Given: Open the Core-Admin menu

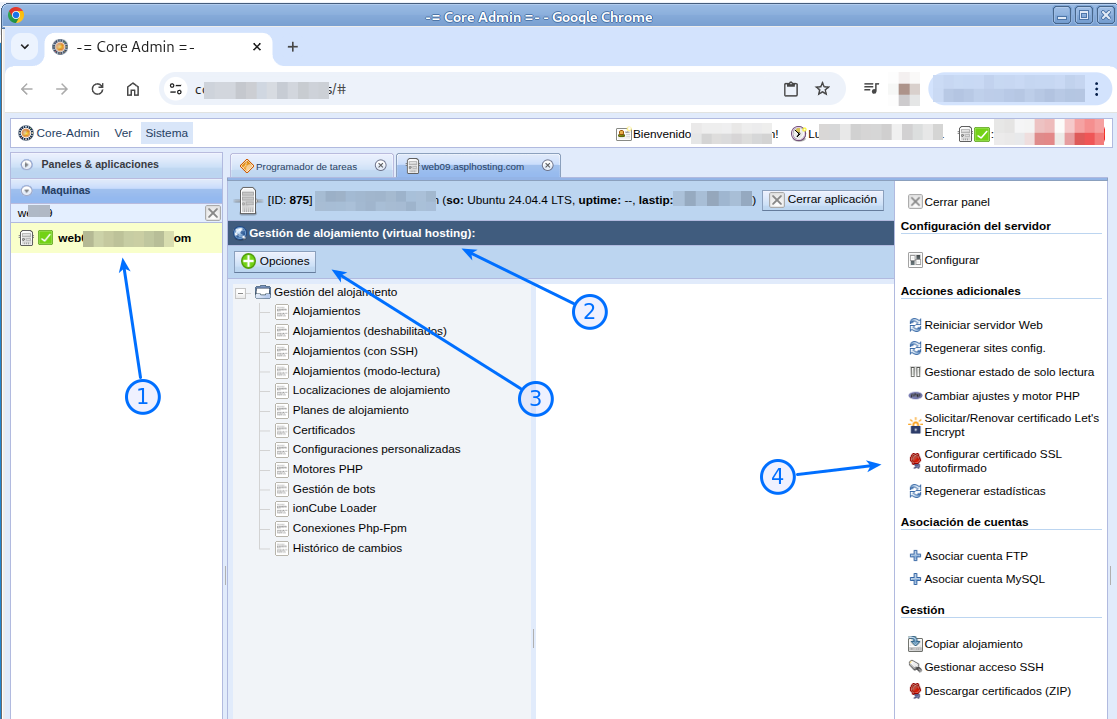Looking at the screenshot, I should [x=59, y=133].
